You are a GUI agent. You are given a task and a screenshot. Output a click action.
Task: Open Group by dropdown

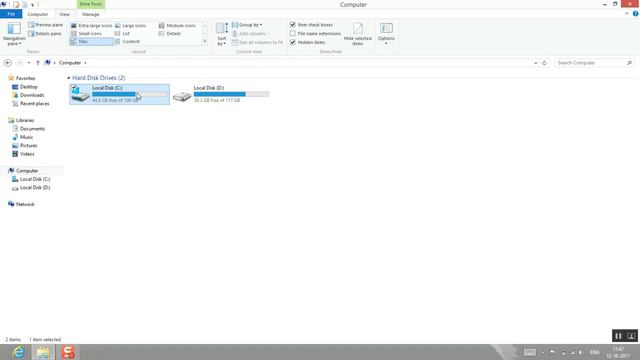point(247,25)
